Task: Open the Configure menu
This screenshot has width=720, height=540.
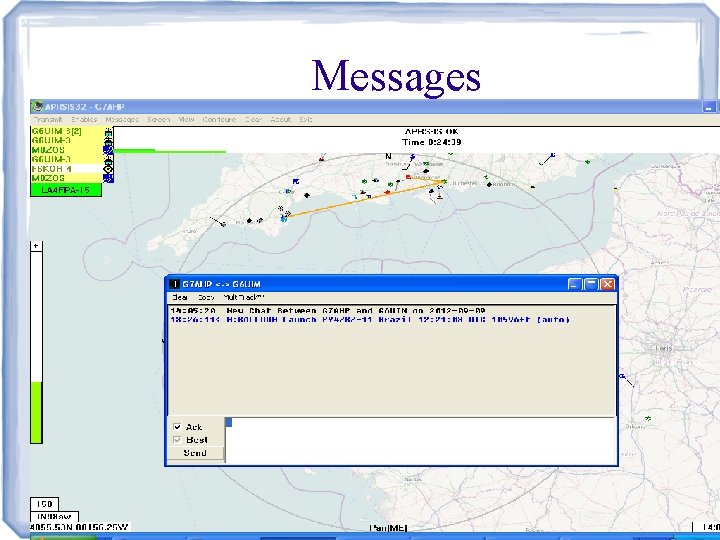Action: tap(219, 119)
